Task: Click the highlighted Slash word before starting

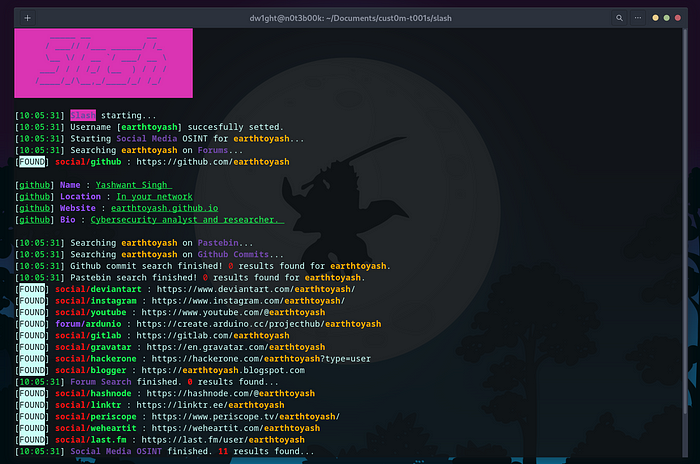Action: point(83,115)
